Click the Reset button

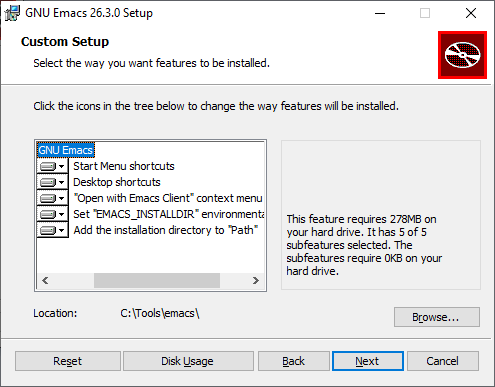pyautogui.click(x=68, y=361)
